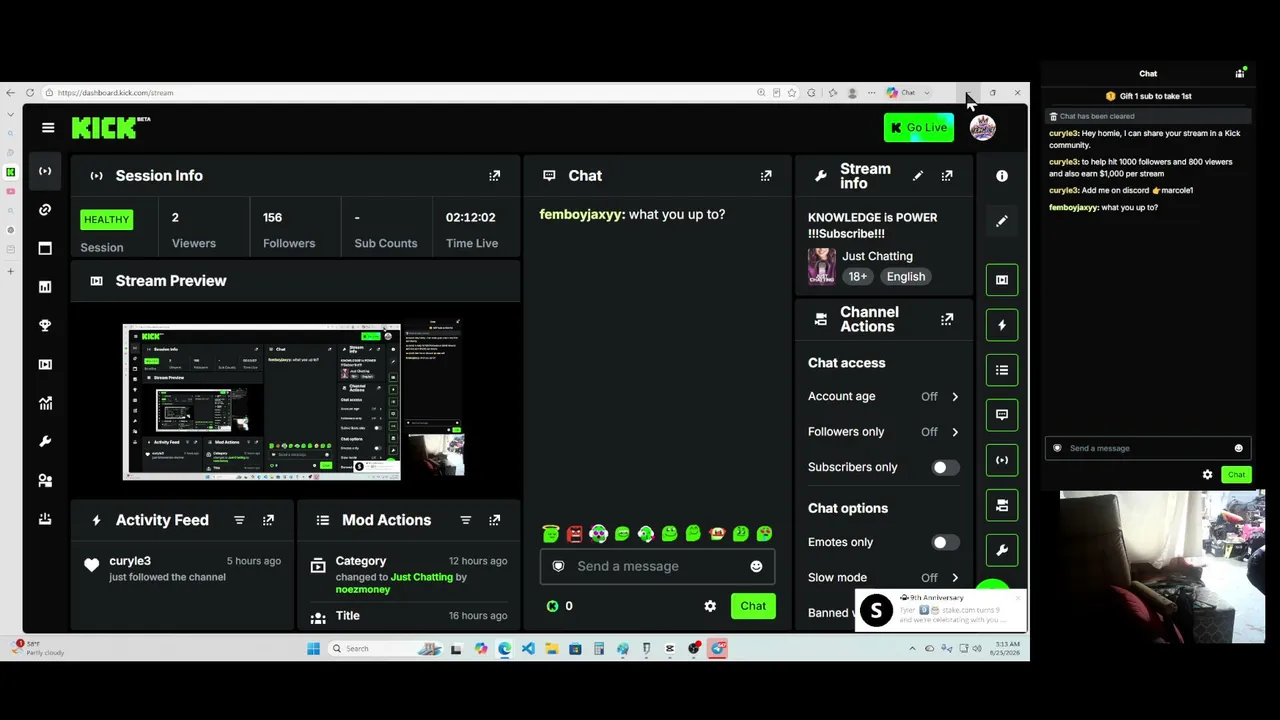Open a new tab with the plus button
The height and width of the screenshot is (720, 1280).
point(11,271)
